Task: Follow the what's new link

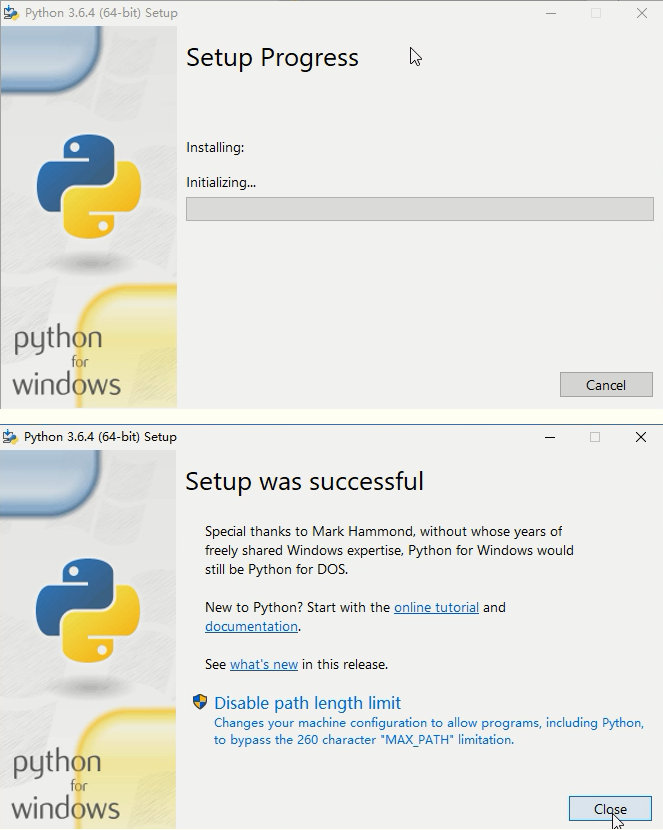Action: 264,664
